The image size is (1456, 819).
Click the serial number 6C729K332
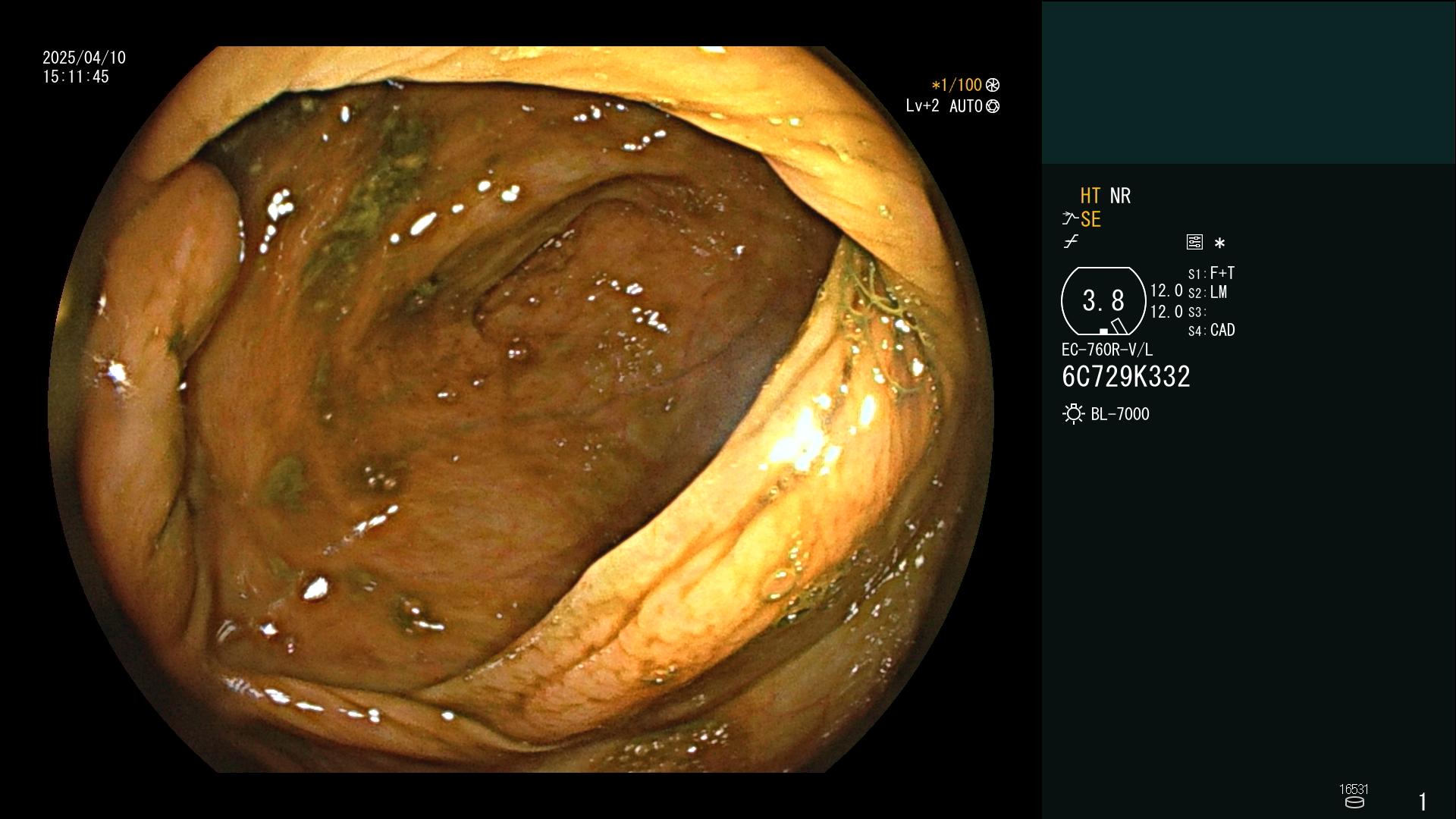(x=1126, y=377)
